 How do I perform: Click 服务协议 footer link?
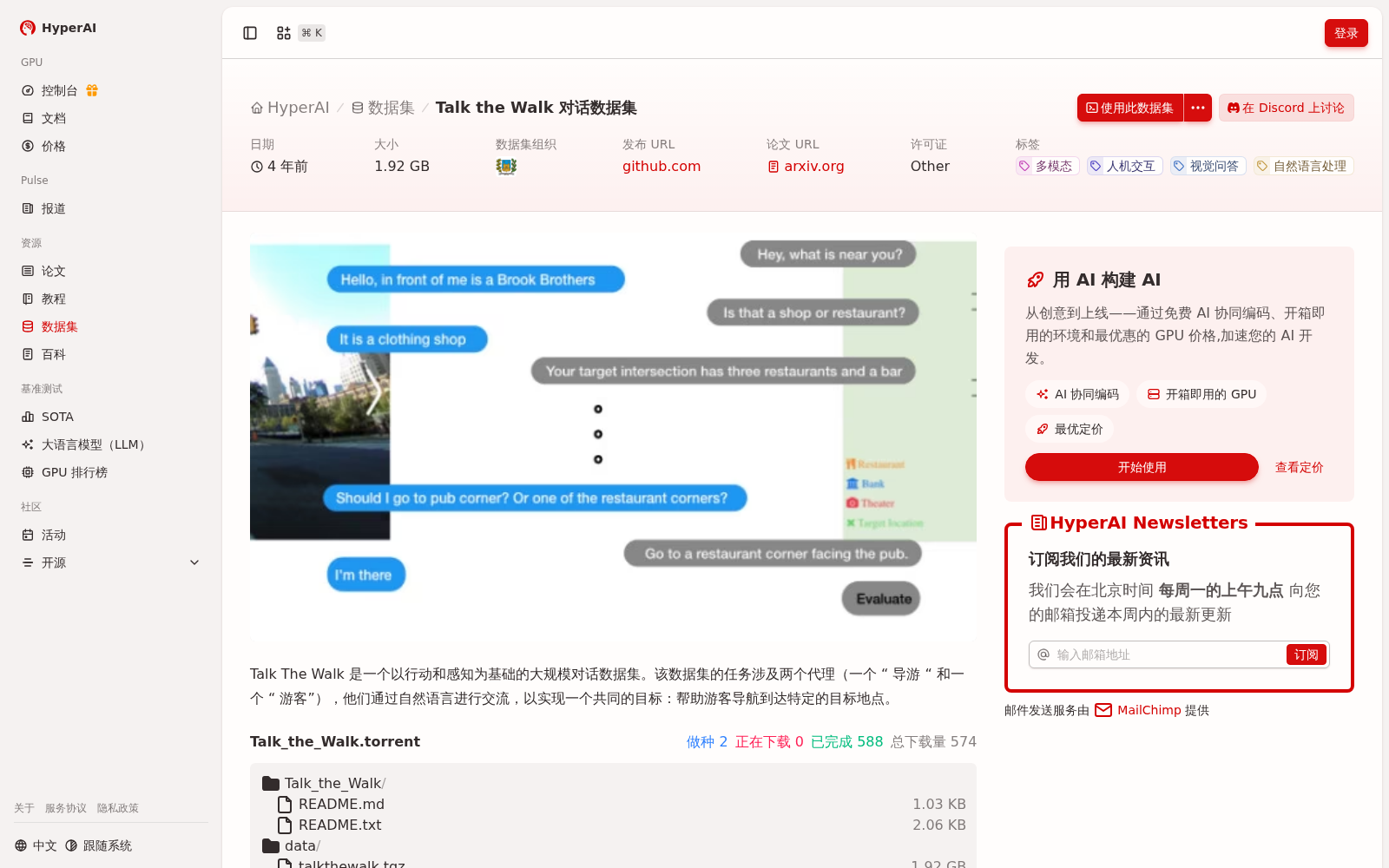pyautogui.click(x=66, y=808)
